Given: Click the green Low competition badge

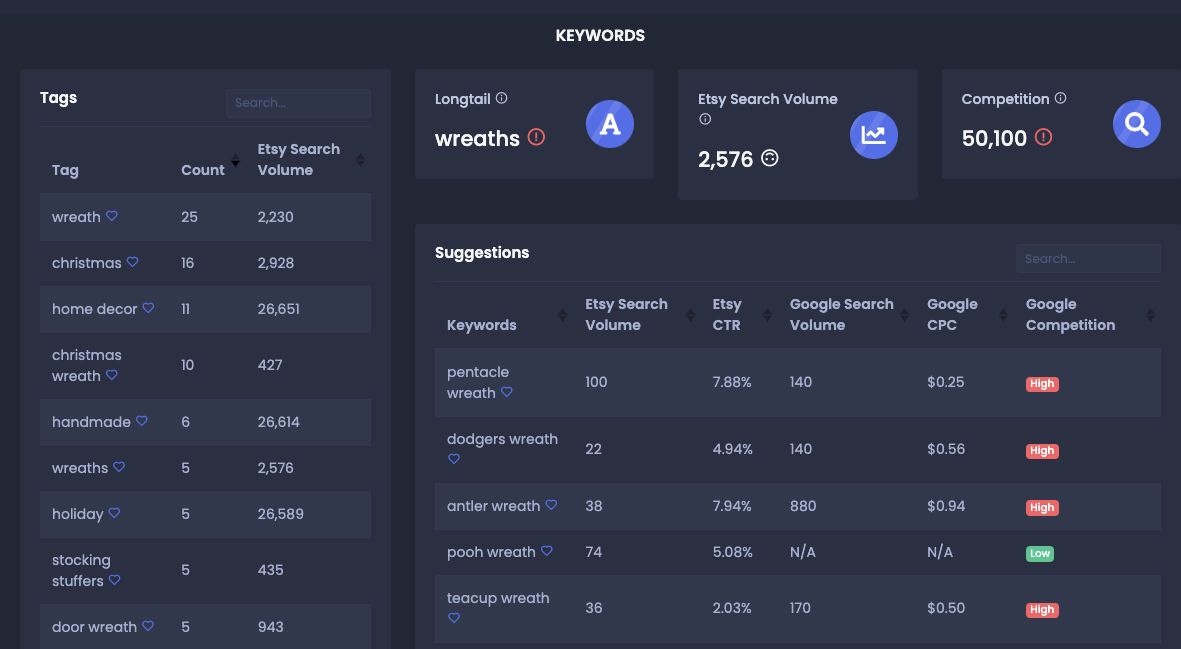Looking at the screenshot, I should 1039,553.
